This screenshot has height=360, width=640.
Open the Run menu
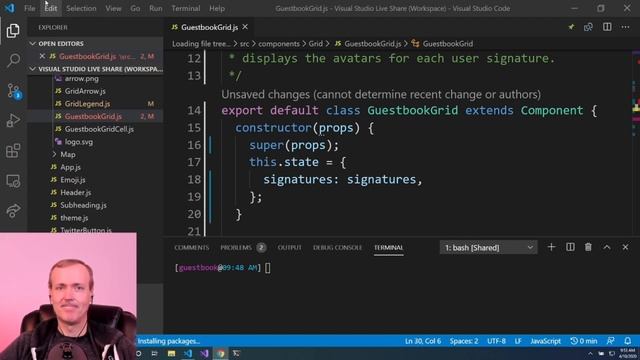[156, 8]
